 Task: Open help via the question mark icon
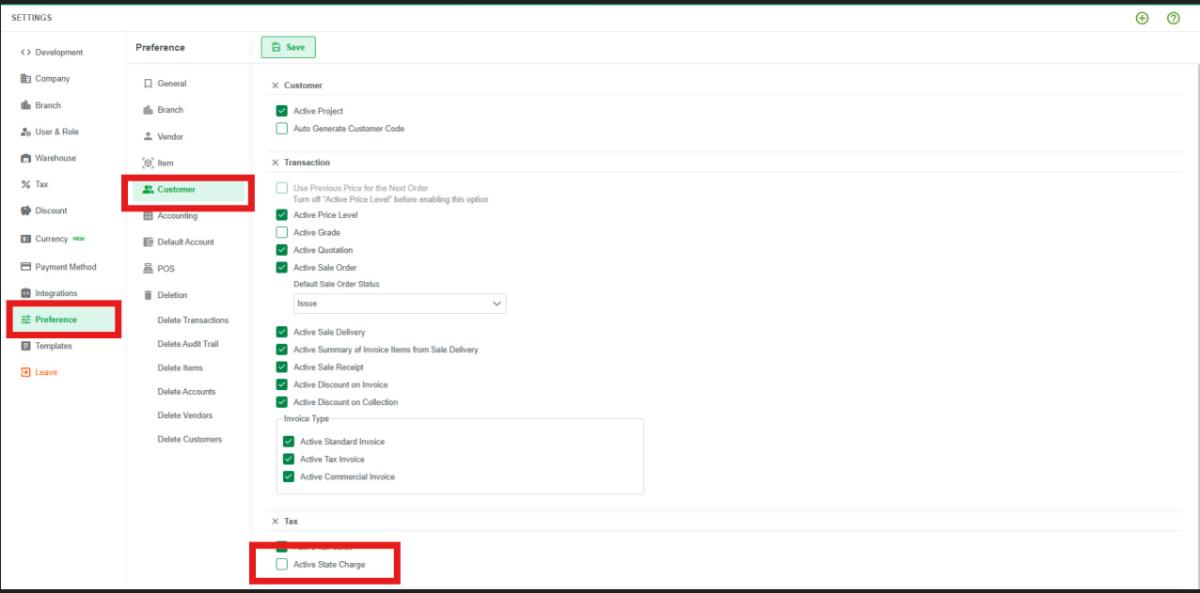1173,18
